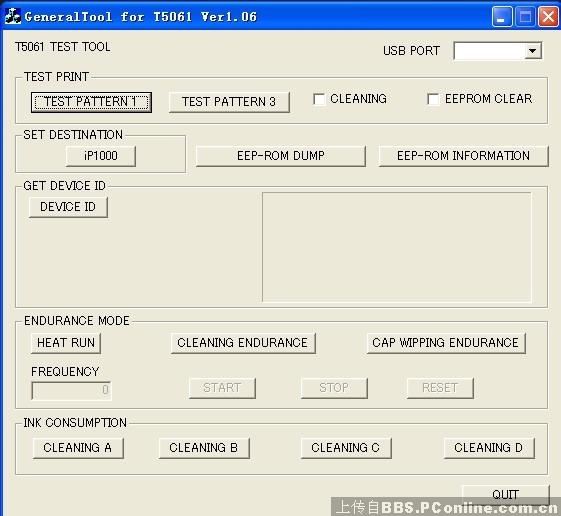Open EEP-ROM INFORMATION

coord(463,156)
